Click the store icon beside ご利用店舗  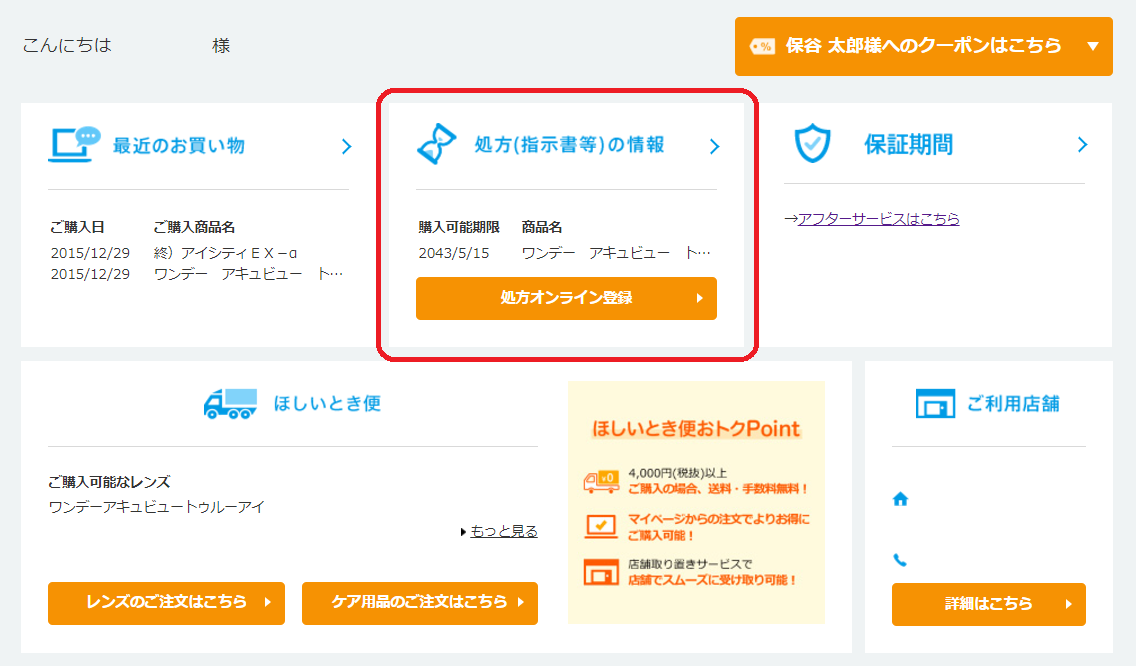point(935,403)
